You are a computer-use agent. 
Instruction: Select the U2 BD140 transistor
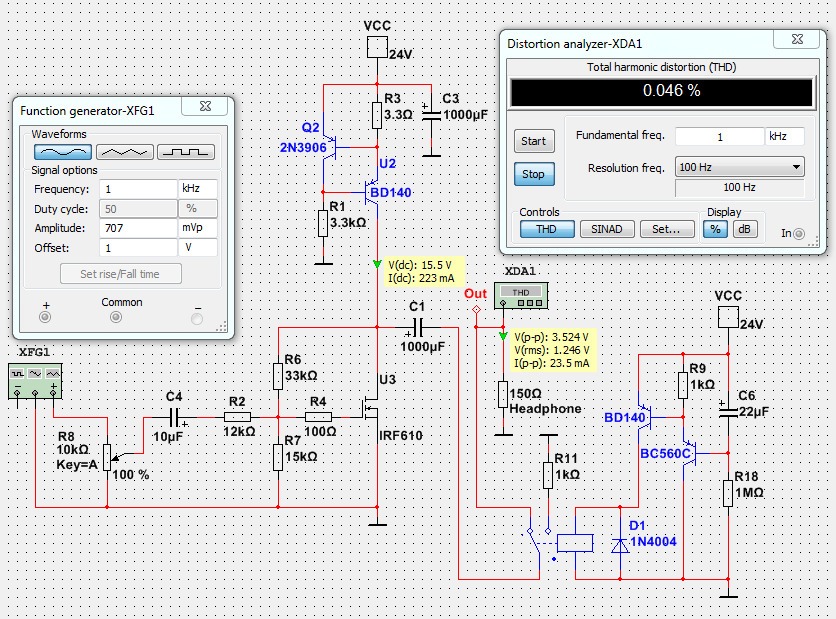click(372, 192)
